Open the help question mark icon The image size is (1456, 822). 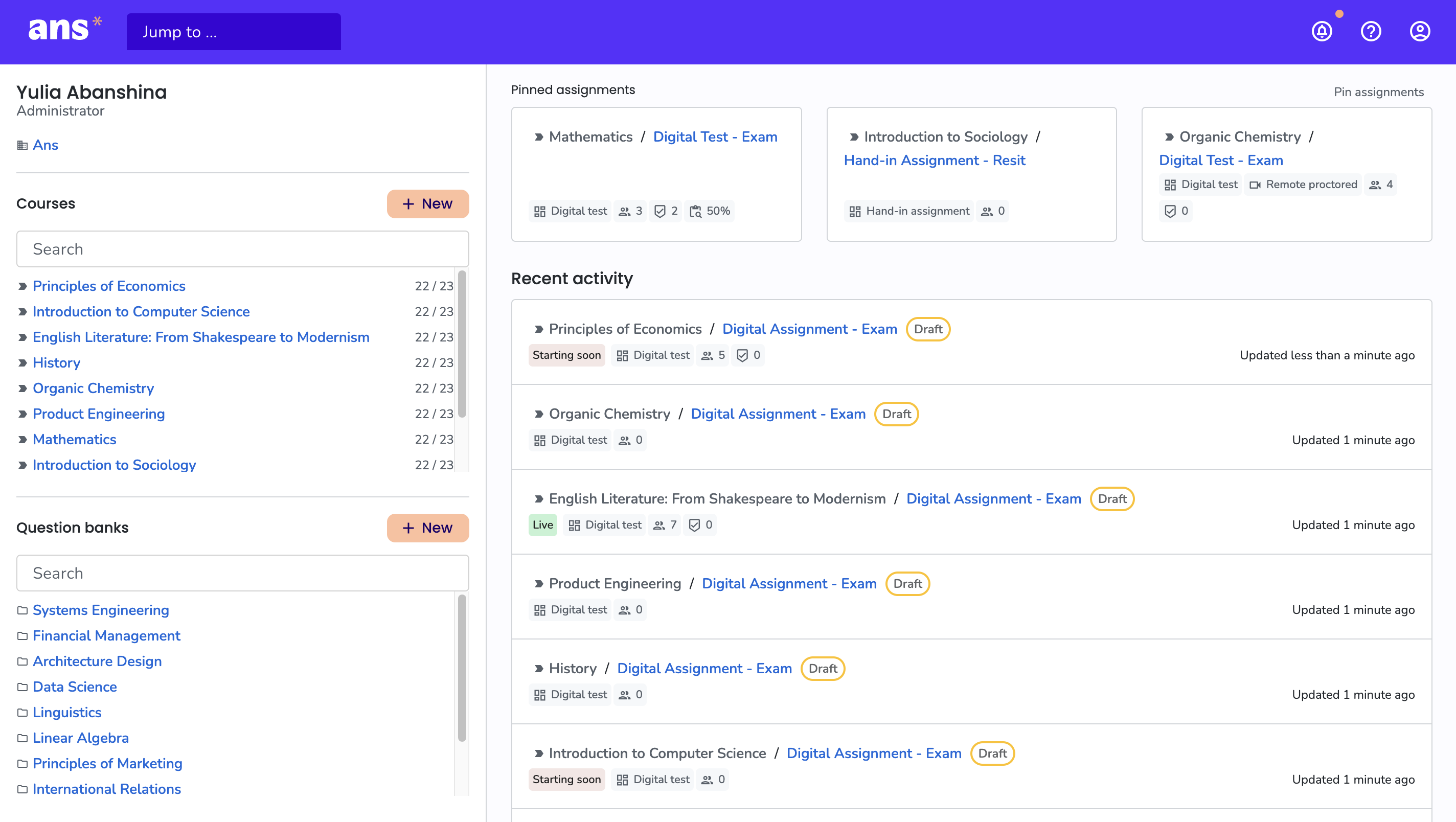1371,32
